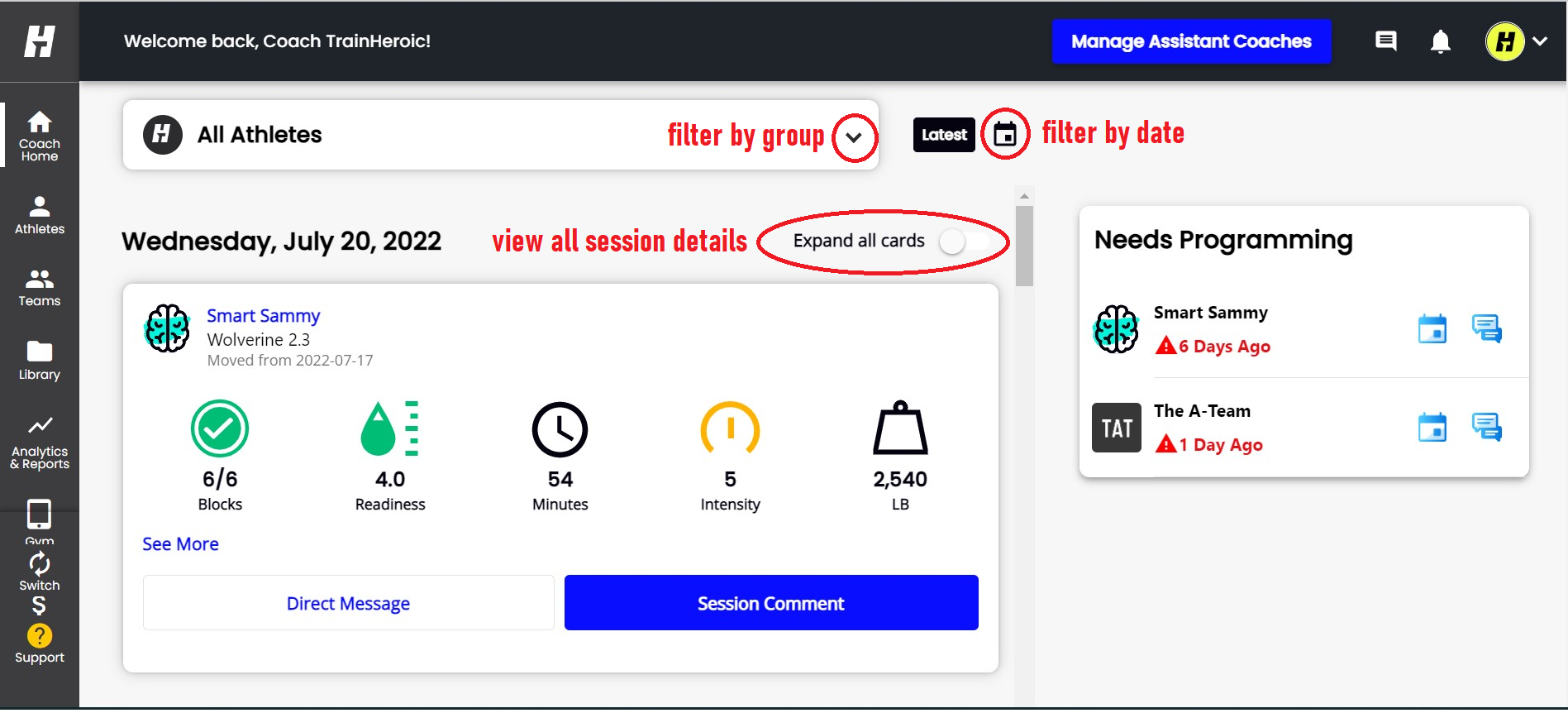This screenshot has height=713, width=1568.
Task: Click Session Comment button
Action: pyautogui.click(x=771, y=603)
